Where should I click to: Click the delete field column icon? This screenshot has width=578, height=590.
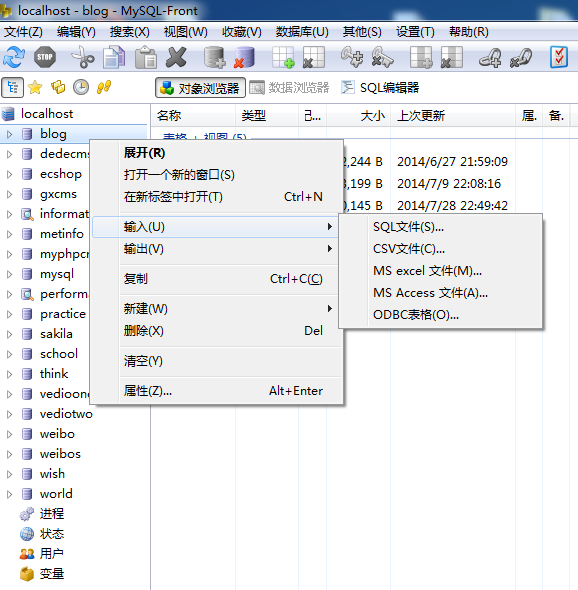coord(452,57)
